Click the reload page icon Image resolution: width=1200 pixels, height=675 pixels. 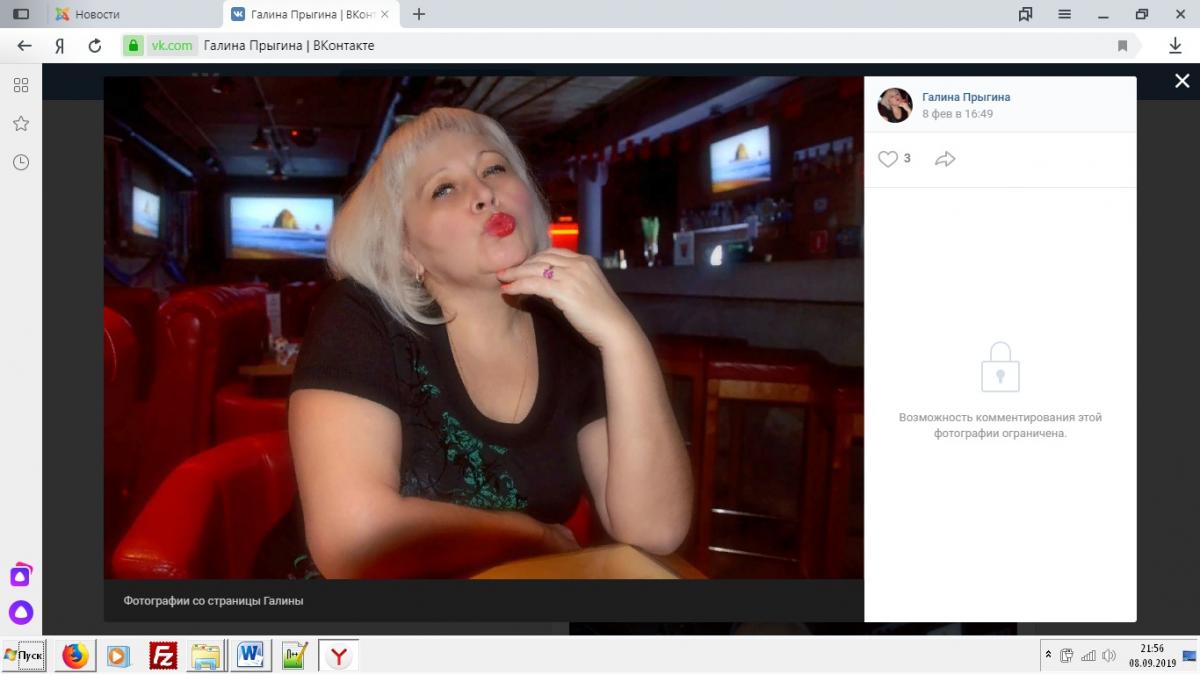point(95,46)
